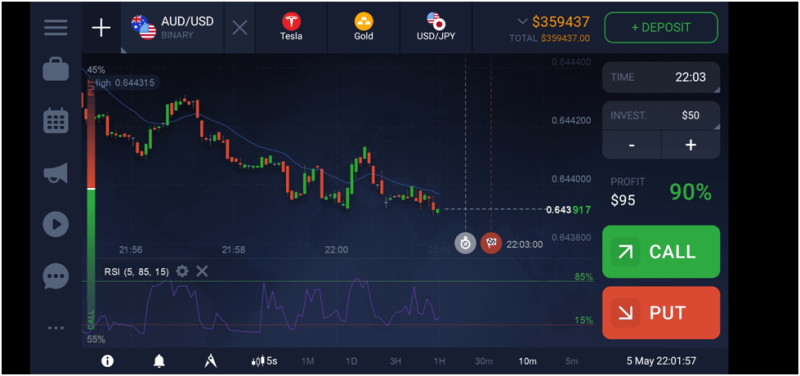Switch to the Gold asset tab
Image resolution: width=800 pixels, height=376 pixels.
point(364,28)
